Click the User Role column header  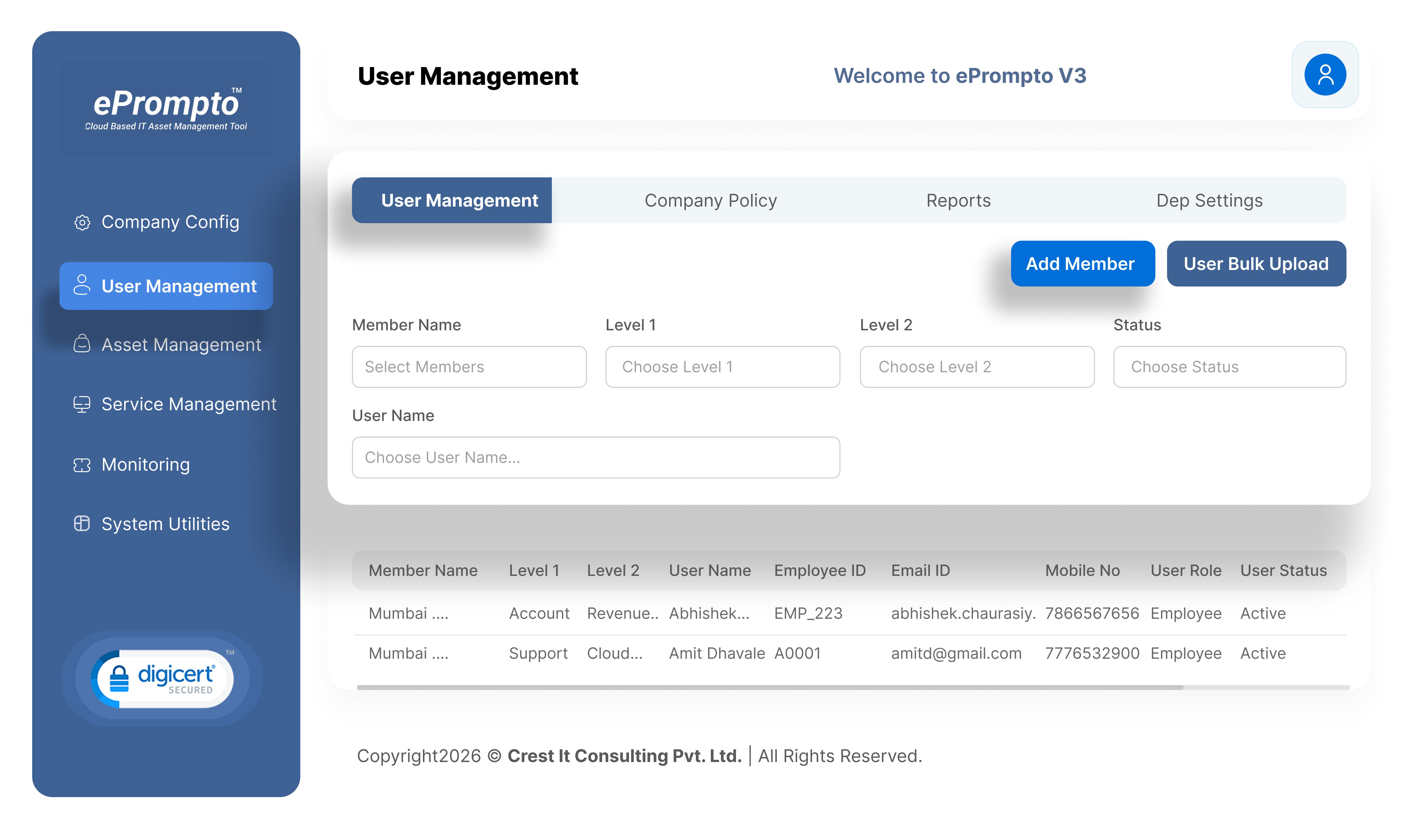[1186, 571]
